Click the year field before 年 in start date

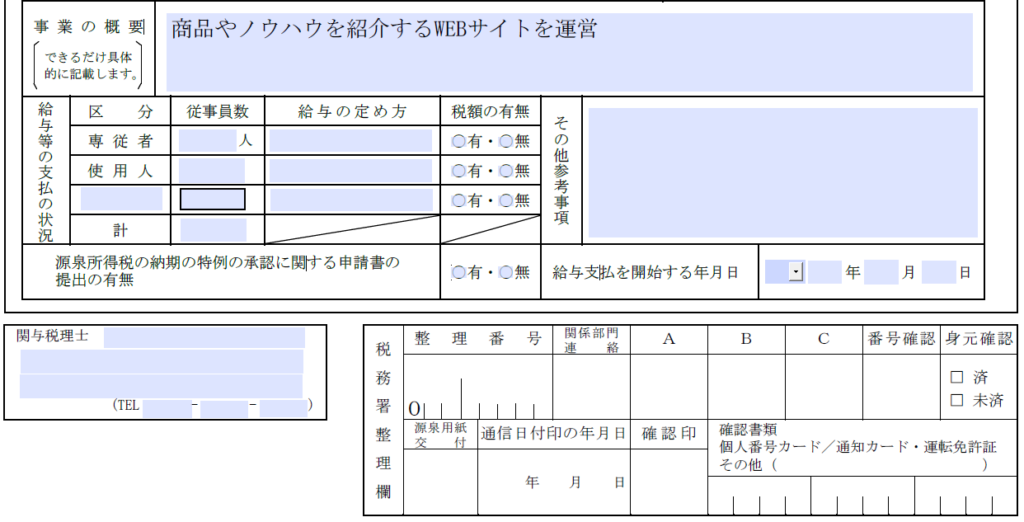tap(825, 272)
